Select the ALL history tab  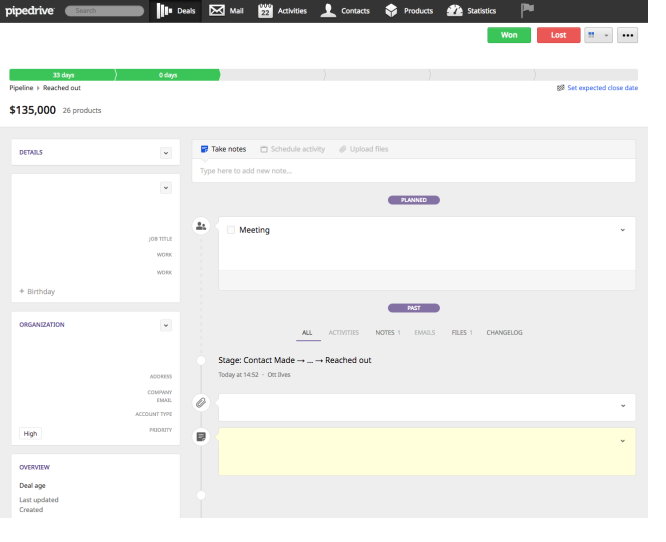click(x=307, y=333)
